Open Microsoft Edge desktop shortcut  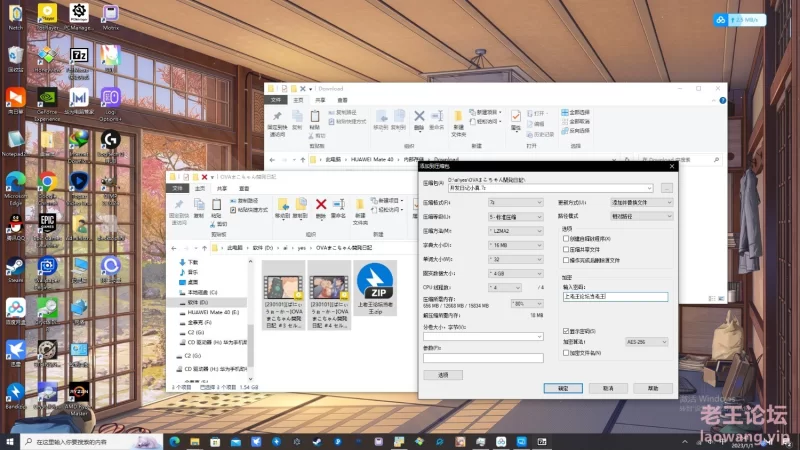tap(16, 187)
